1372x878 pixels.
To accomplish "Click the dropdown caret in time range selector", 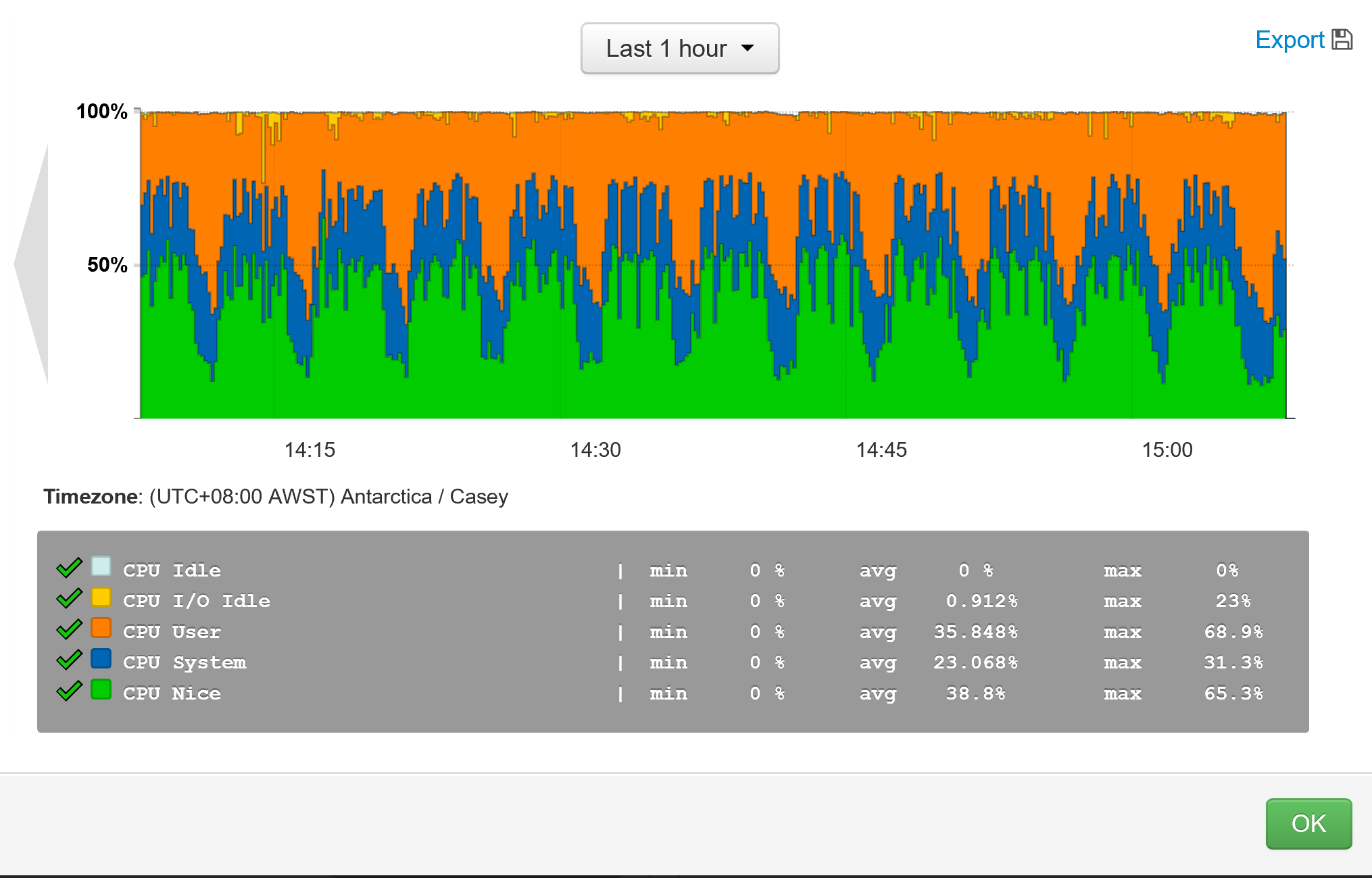I will point(747,49).
